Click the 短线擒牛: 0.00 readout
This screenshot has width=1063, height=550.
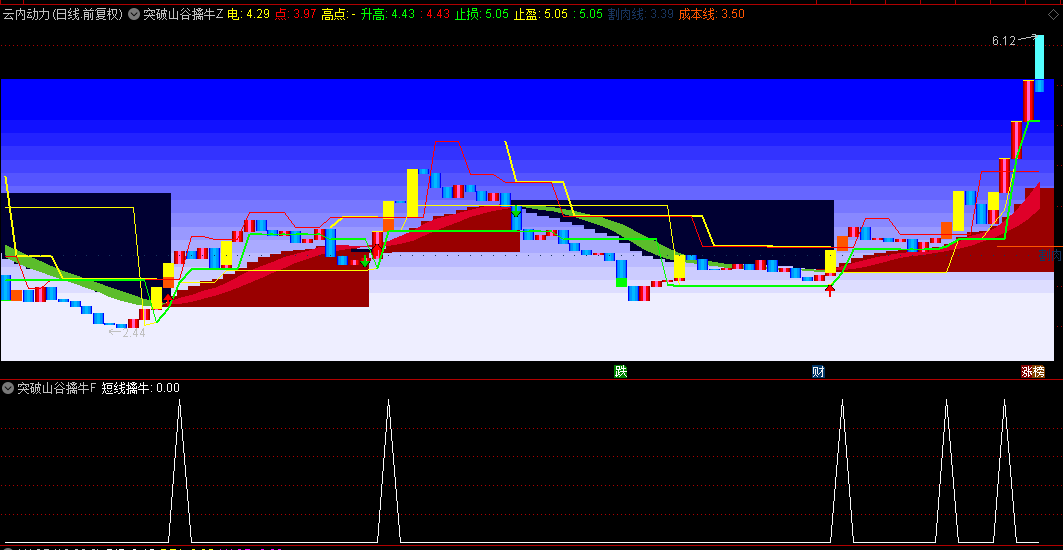click(141, 388)
